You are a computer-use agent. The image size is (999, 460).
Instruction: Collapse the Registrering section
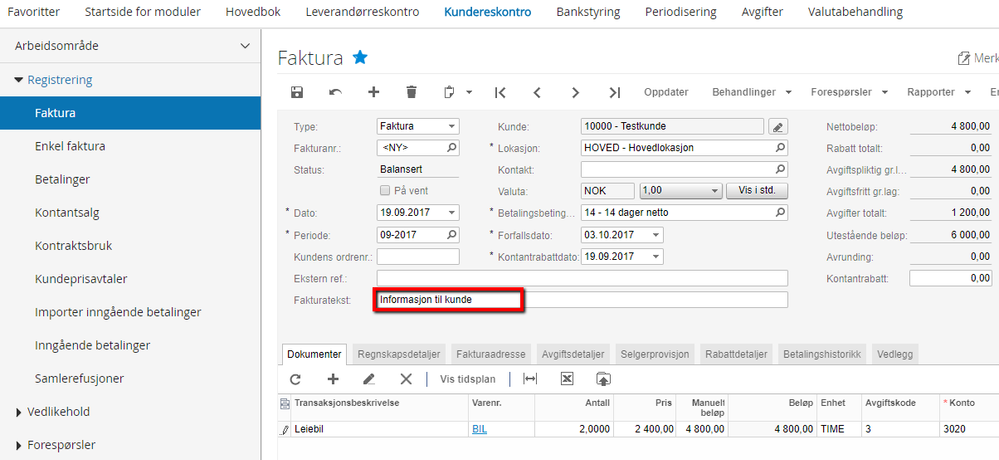[x=18, y=80]
